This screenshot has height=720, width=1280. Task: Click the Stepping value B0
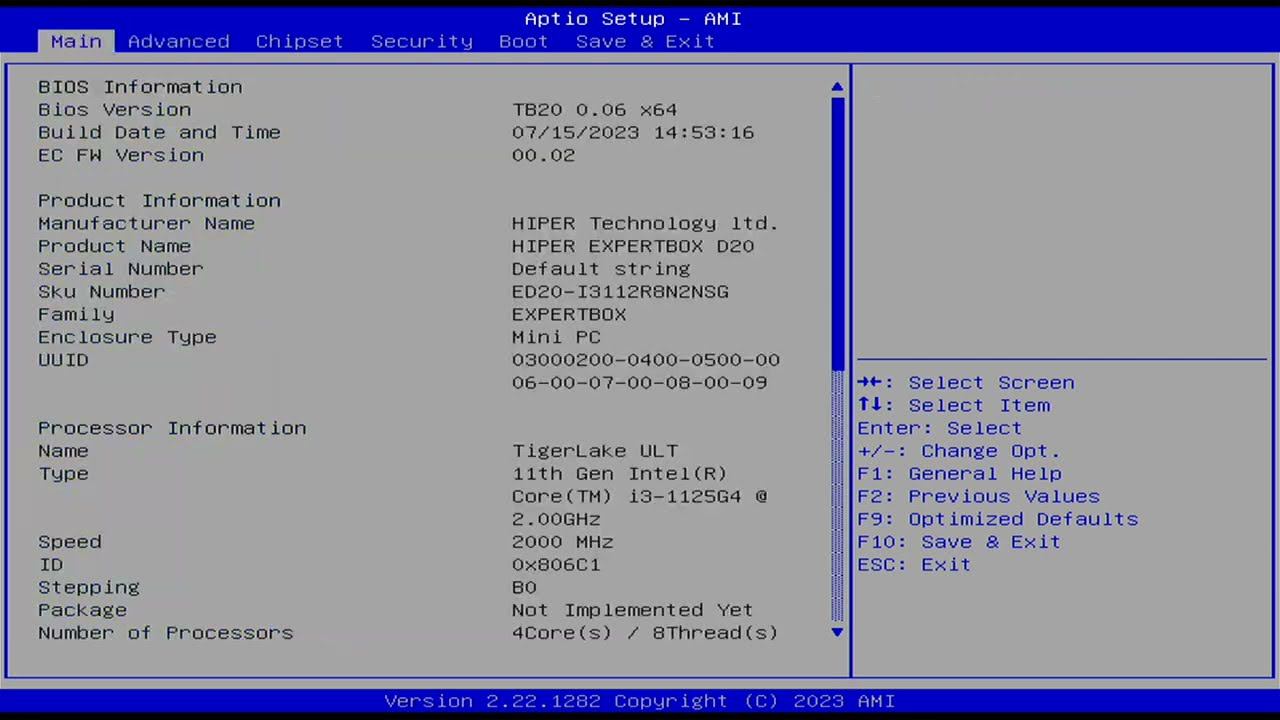coord(524,587)
